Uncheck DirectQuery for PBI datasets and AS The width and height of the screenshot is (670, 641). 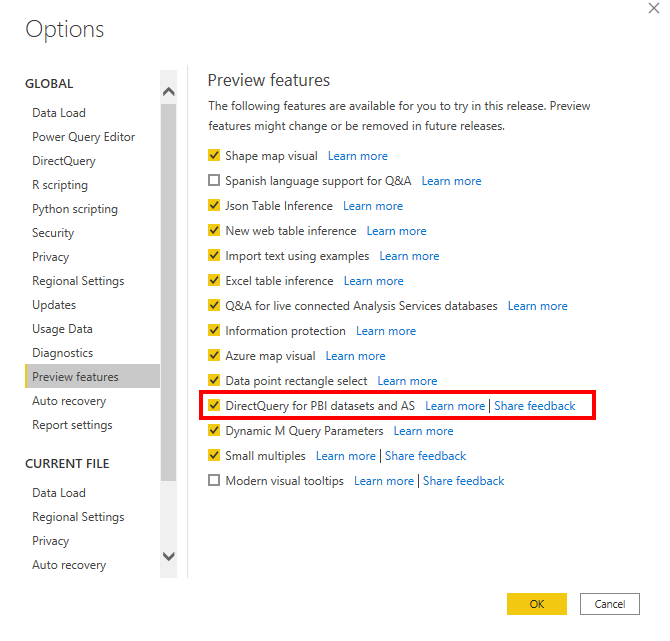[214, 405]
